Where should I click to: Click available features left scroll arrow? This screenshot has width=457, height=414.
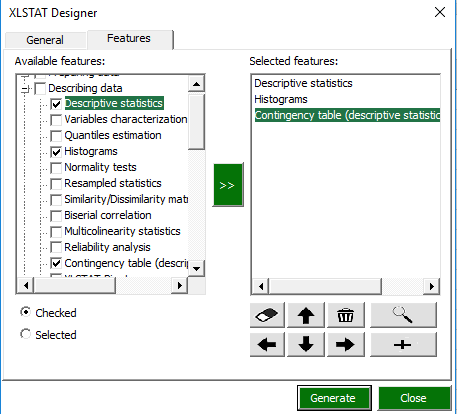(x=26, y=285)
